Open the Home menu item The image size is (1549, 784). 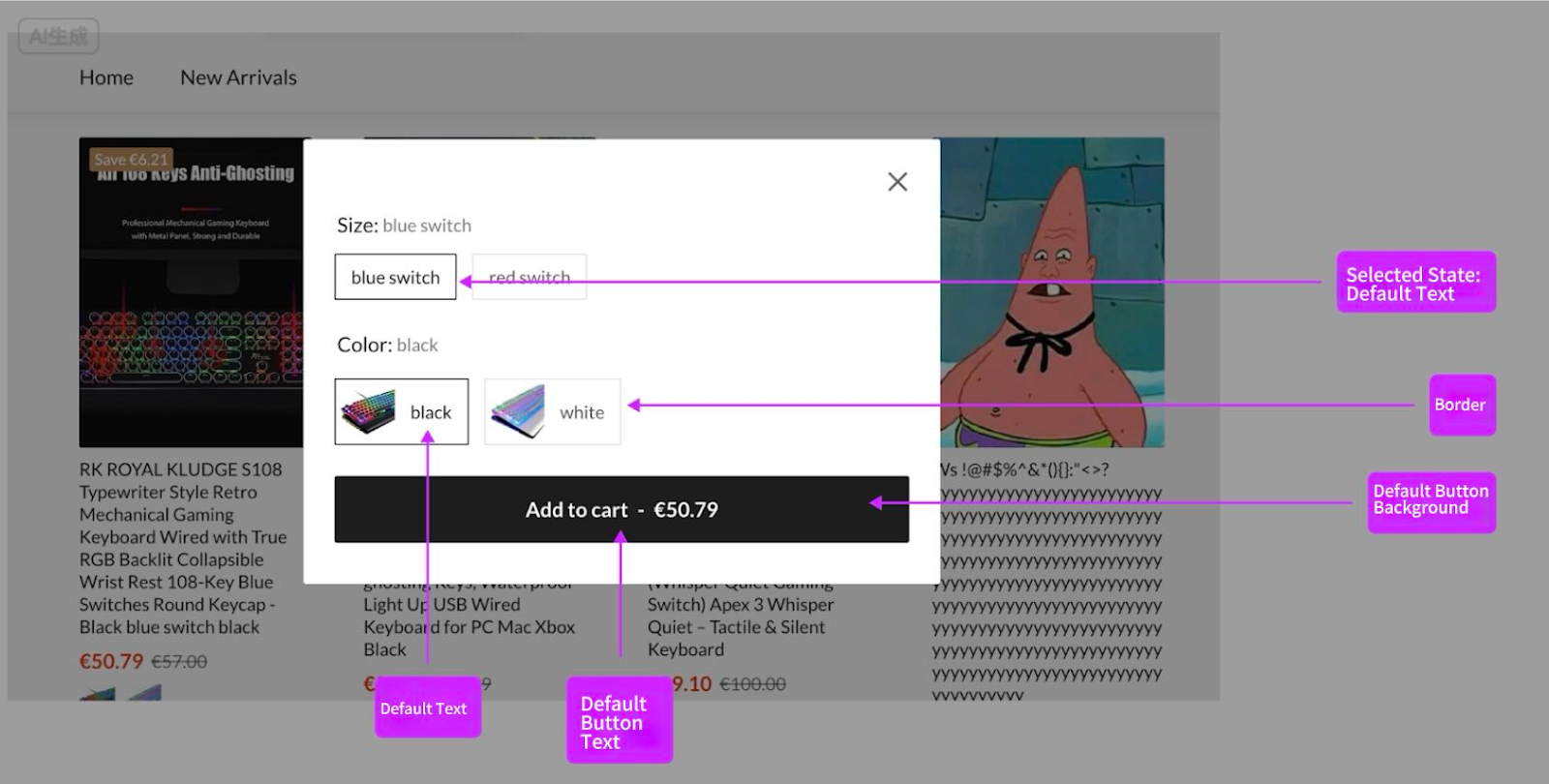click(106, 77)
